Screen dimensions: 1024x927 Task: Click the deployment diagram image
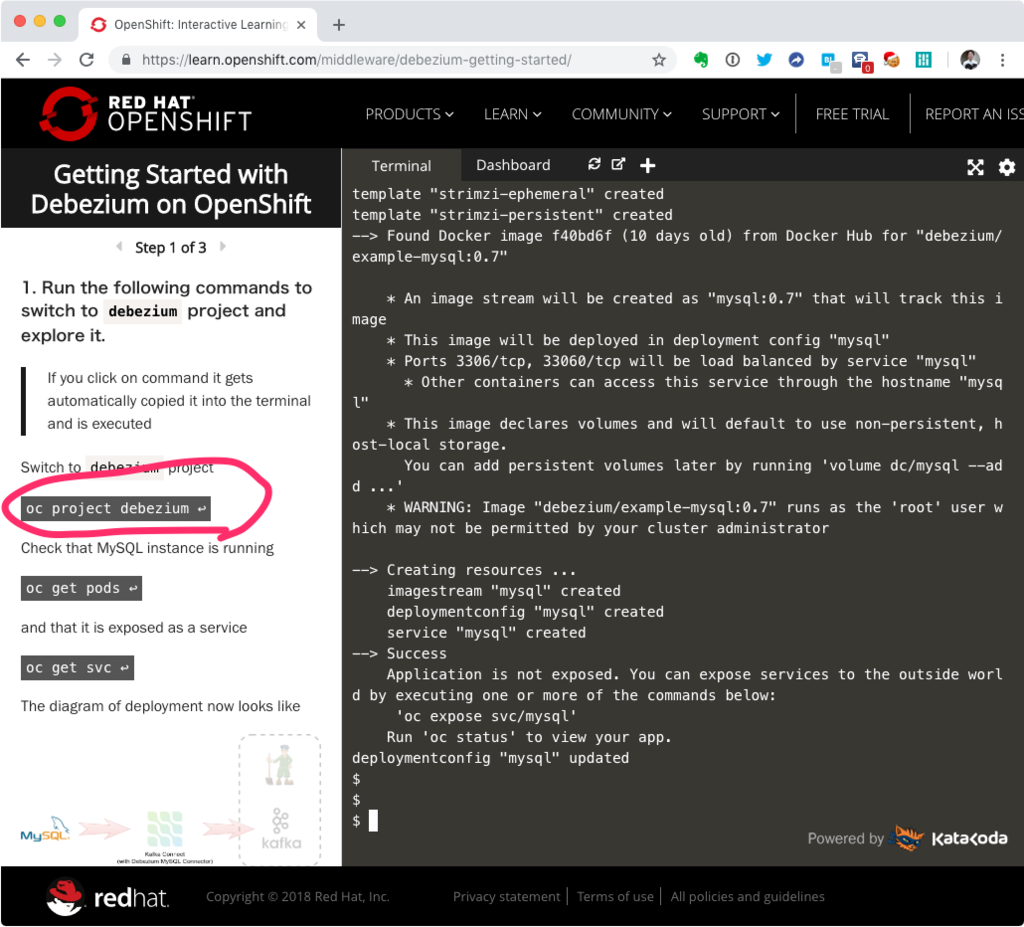point(171,800)
